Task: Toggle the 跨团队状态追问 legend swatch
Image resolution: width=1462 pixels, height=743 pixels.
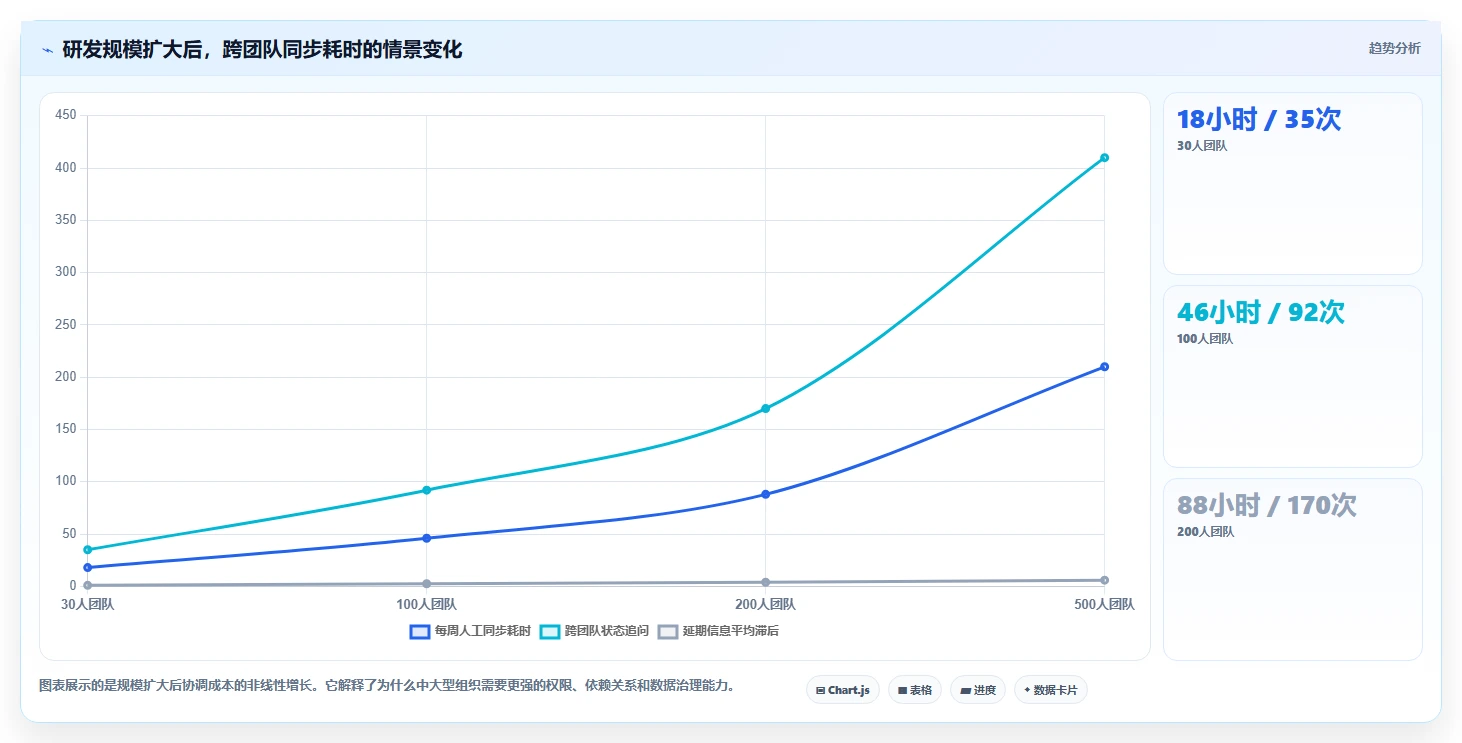Action: tap(550, 631)
